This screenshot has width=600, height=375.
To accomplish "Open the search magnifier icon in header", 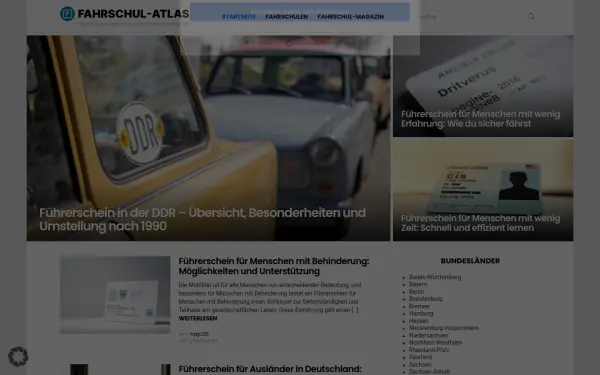I will pos(531,16).
